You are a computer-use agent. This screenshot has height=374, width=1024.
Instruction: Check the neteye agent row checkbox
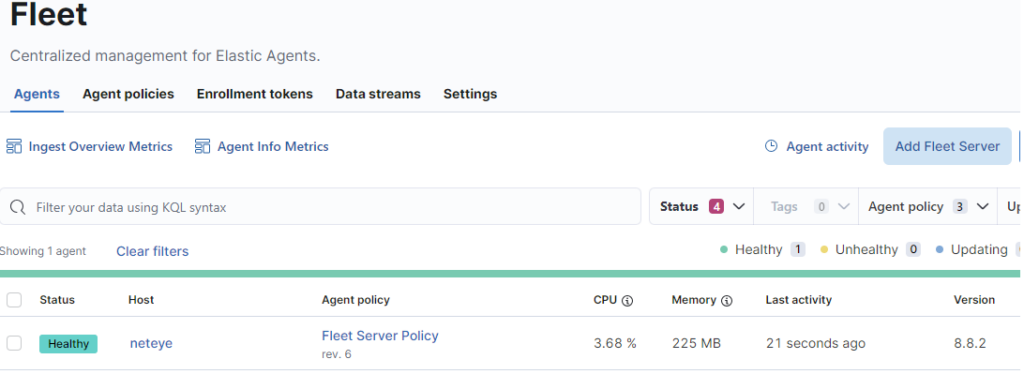(14, 343)
